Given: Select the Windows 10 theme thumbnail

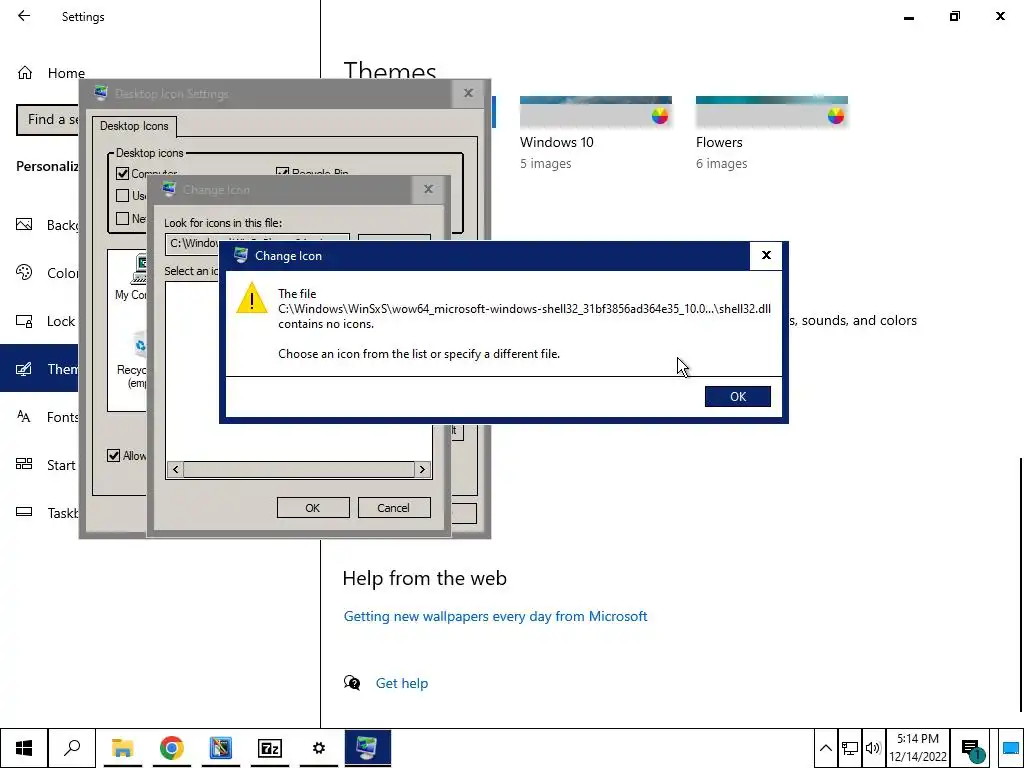Looking at the screenshot, I should coord(596,112).
